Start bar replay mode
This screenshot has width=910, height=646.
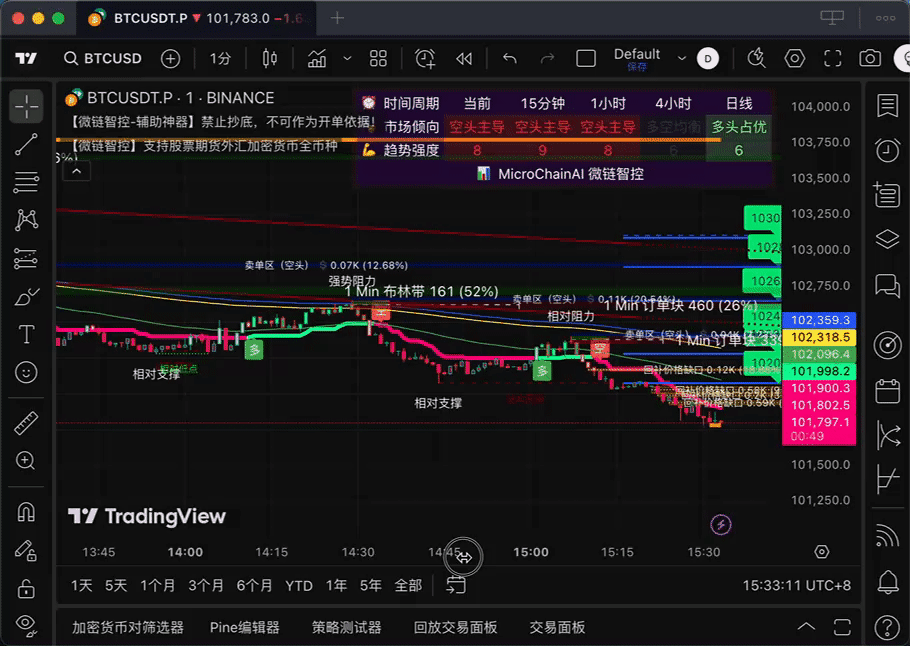(464, 58)
